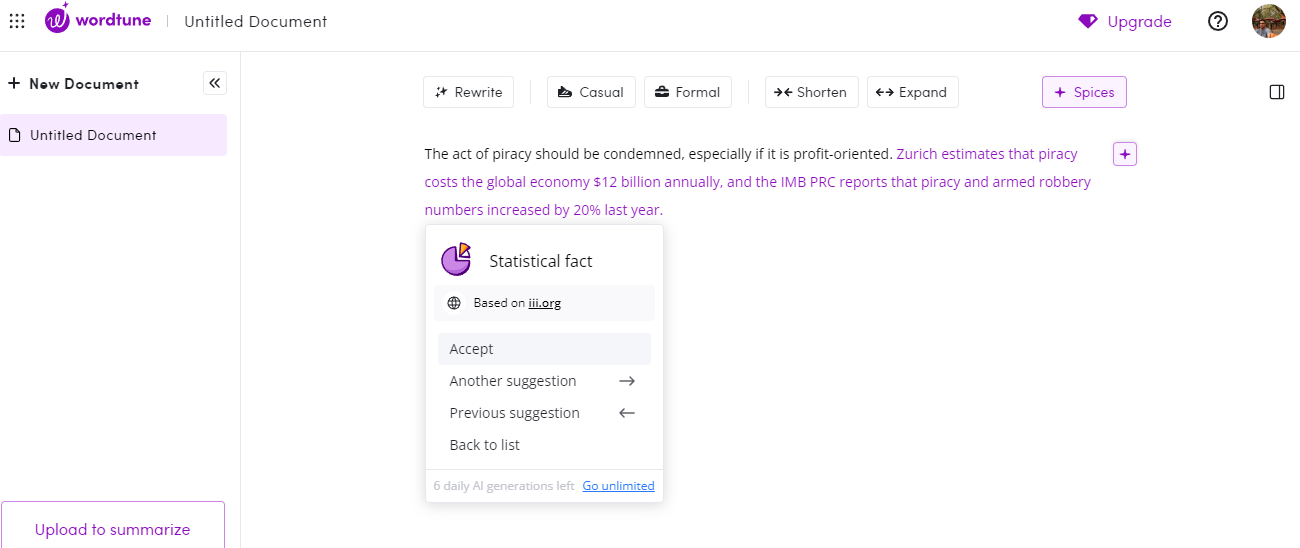Click the Go unlimited link
The height and width of the screenshot is (548, 1300).
pyautogui.click(x=618, y=486)
